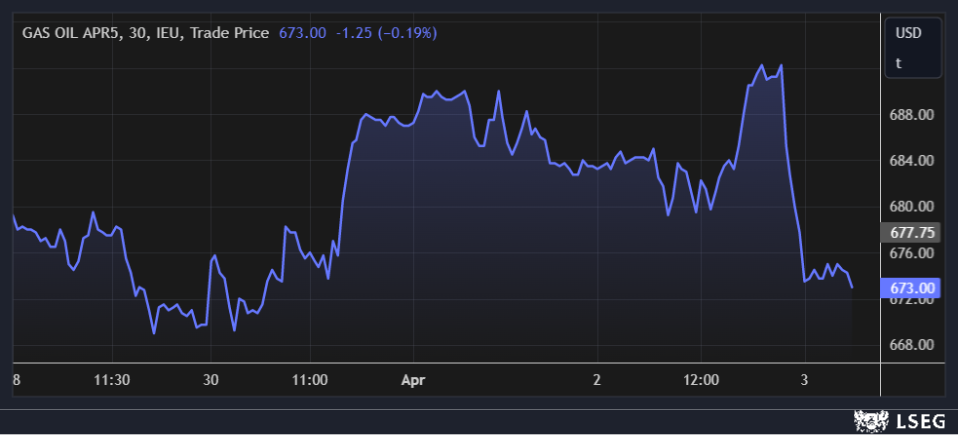The width and height of the screenshot is (958, 435).
Task: Click the gray 677.75 price axis tag
Action: tap(911, 232)
